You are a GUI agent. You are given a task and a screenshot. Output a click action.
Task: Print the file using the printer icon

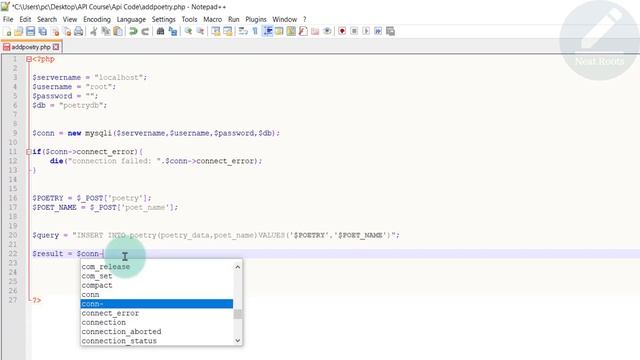coord(79,31)
